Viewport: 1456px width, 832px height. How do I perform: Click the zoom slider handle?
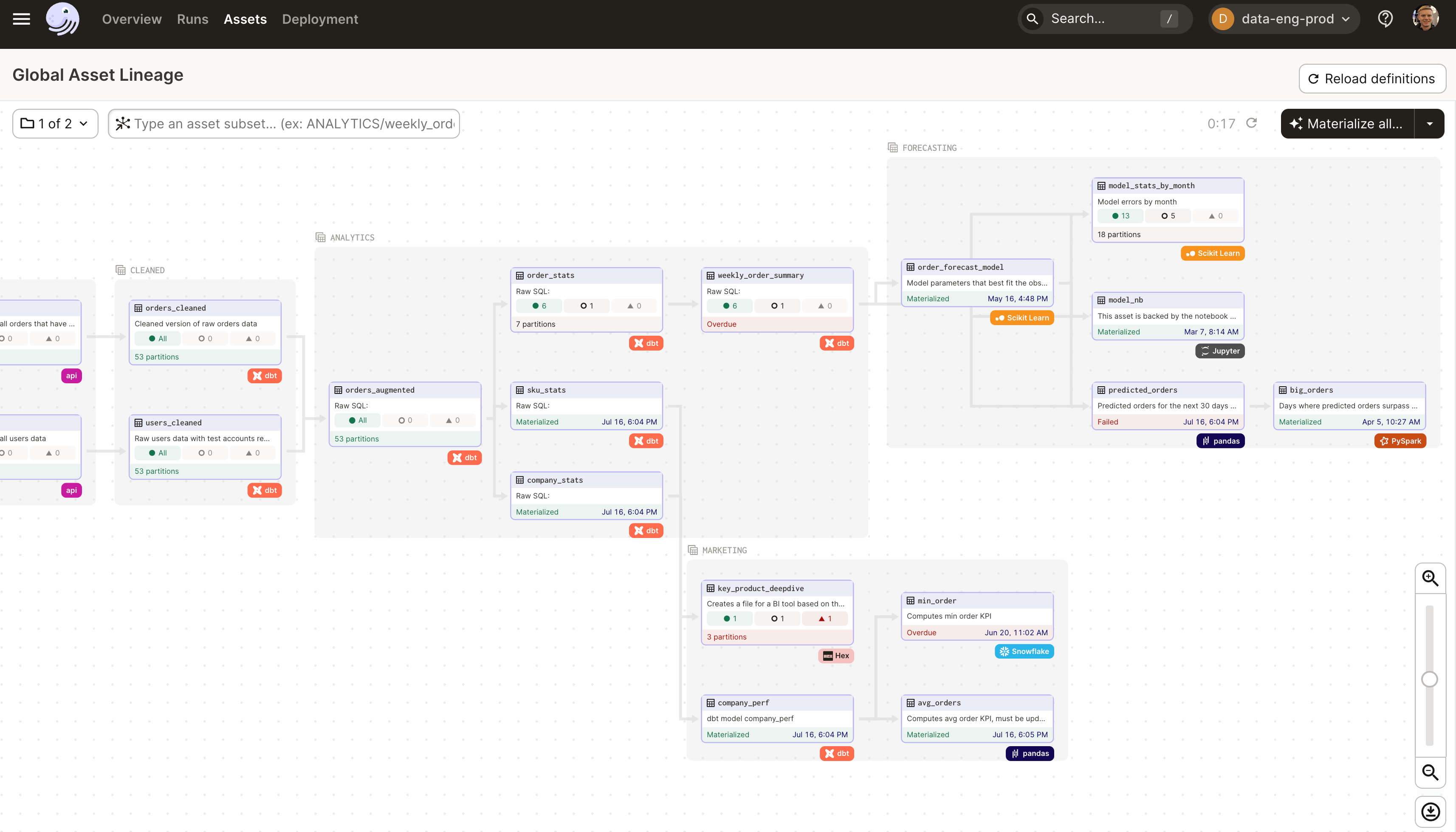(x=1429, y=679)
